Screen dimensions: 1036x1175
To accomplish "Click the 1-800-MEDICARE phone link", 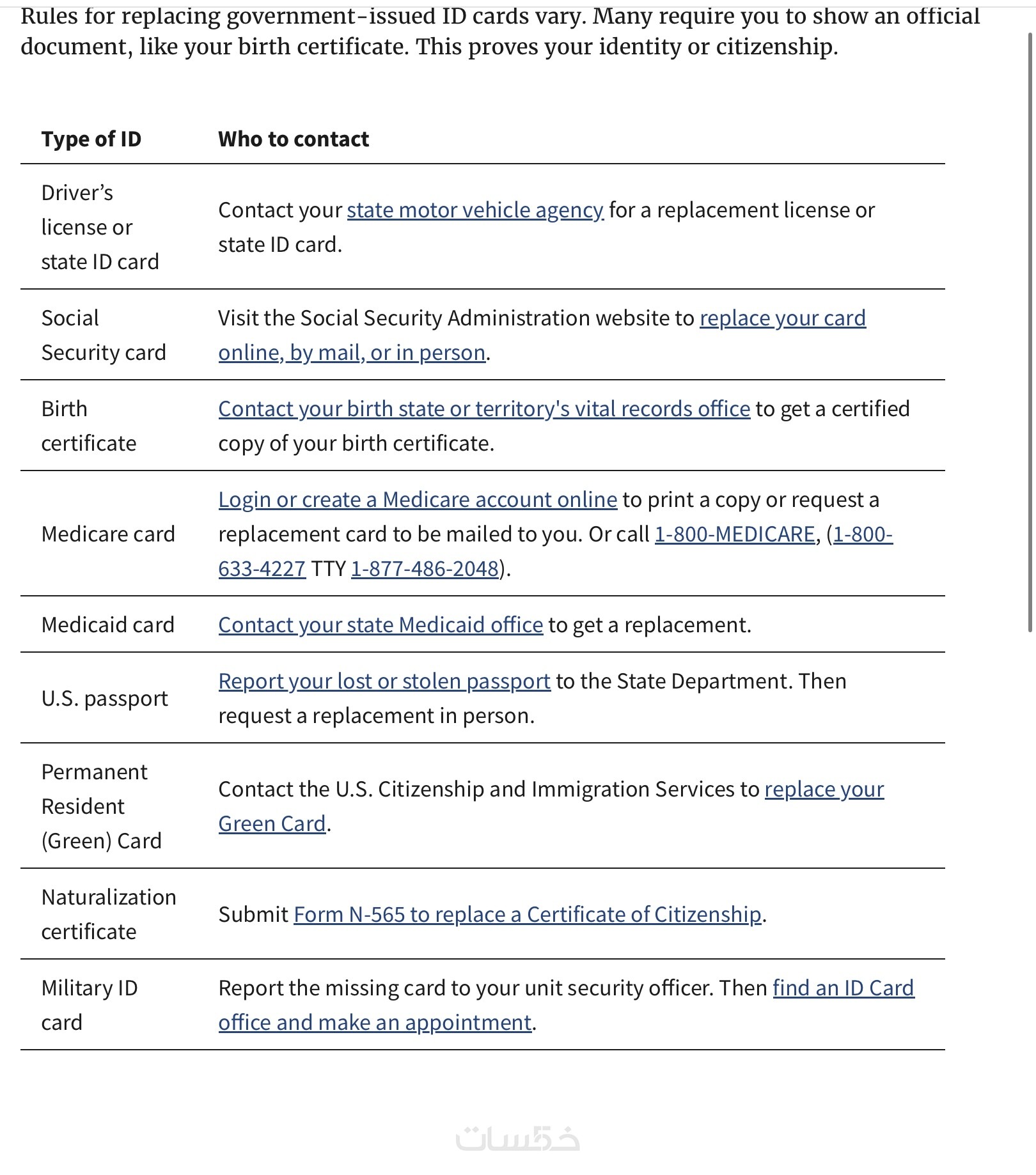I will click(734, 534).
